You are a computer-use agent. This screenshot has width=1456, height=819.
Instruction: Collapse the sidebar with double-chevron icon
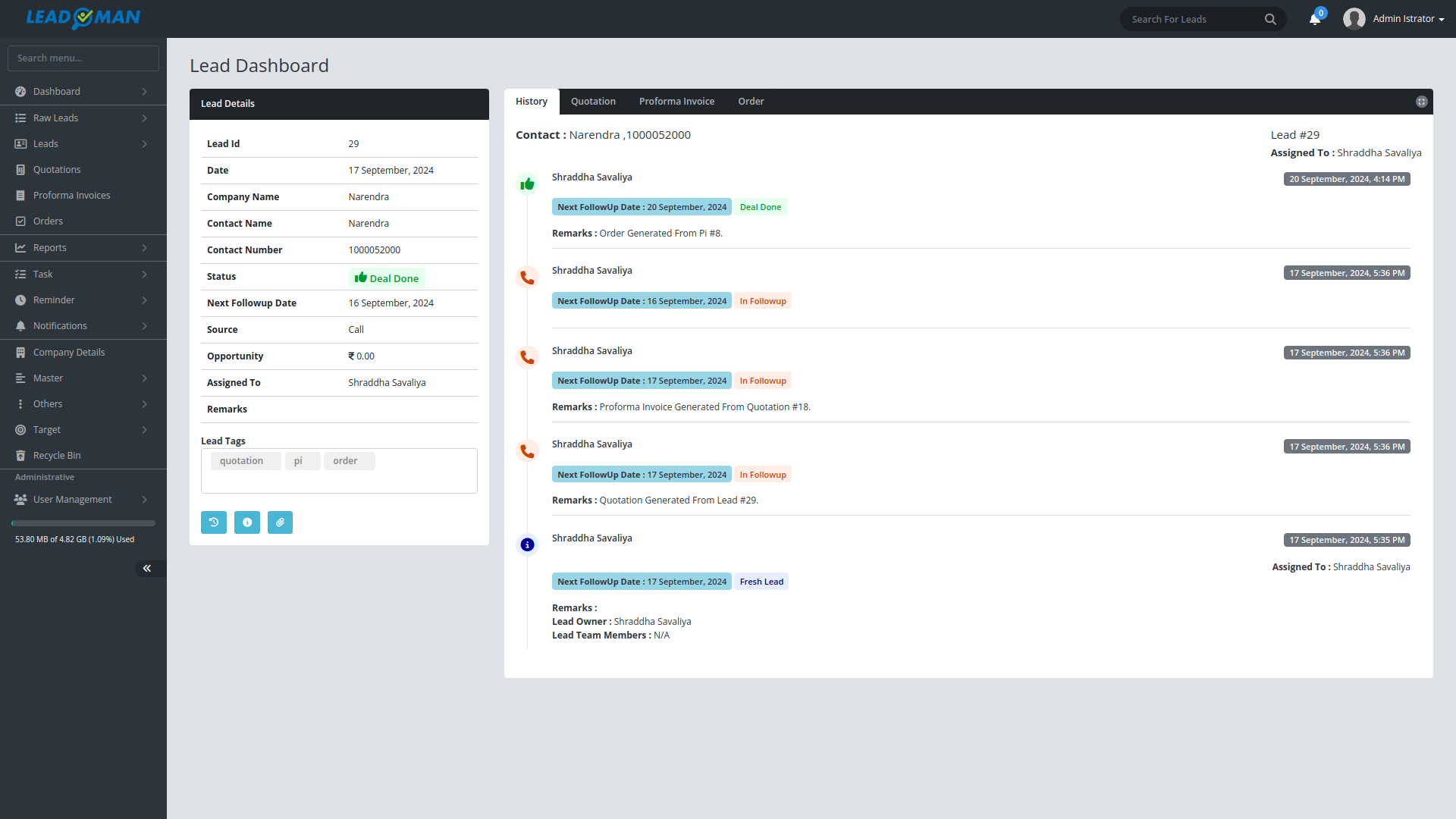147,568
